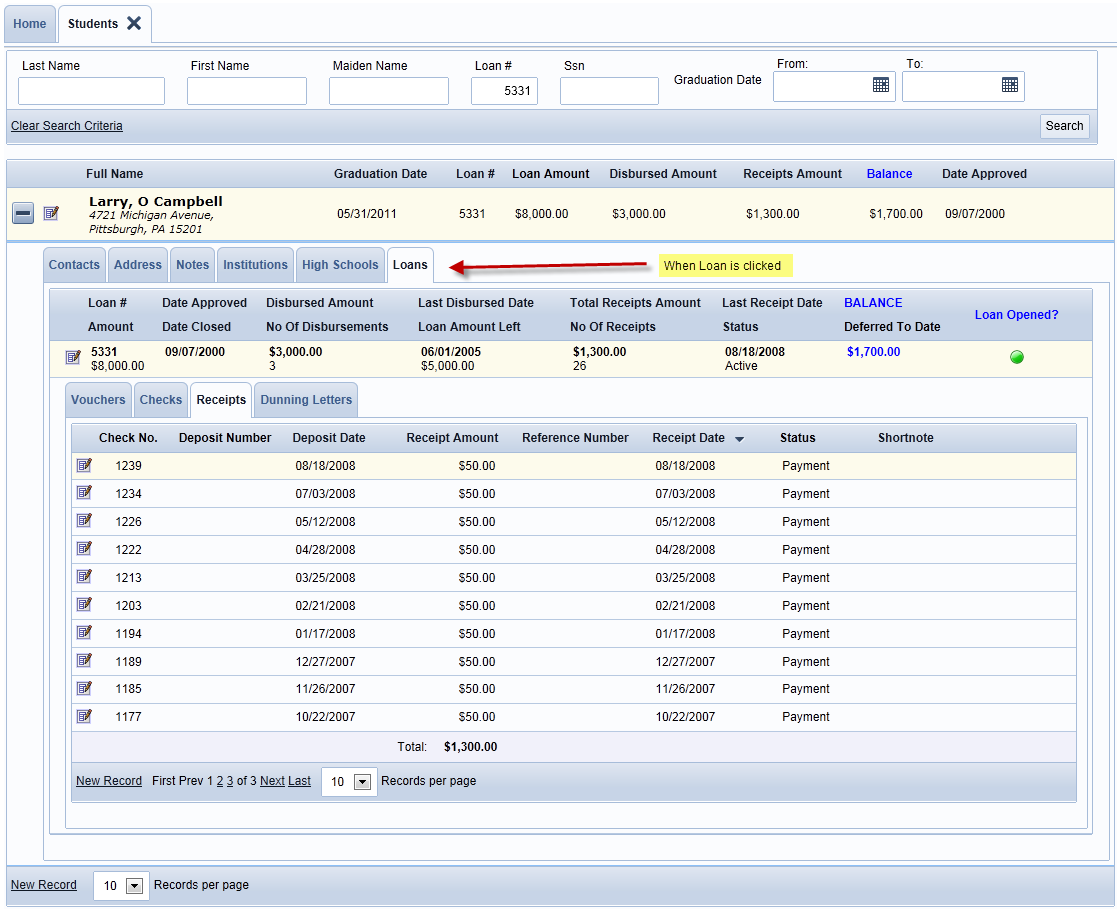Go to Next page of receipts
This screenshot has height=909, width=1117.
[272, 781]
